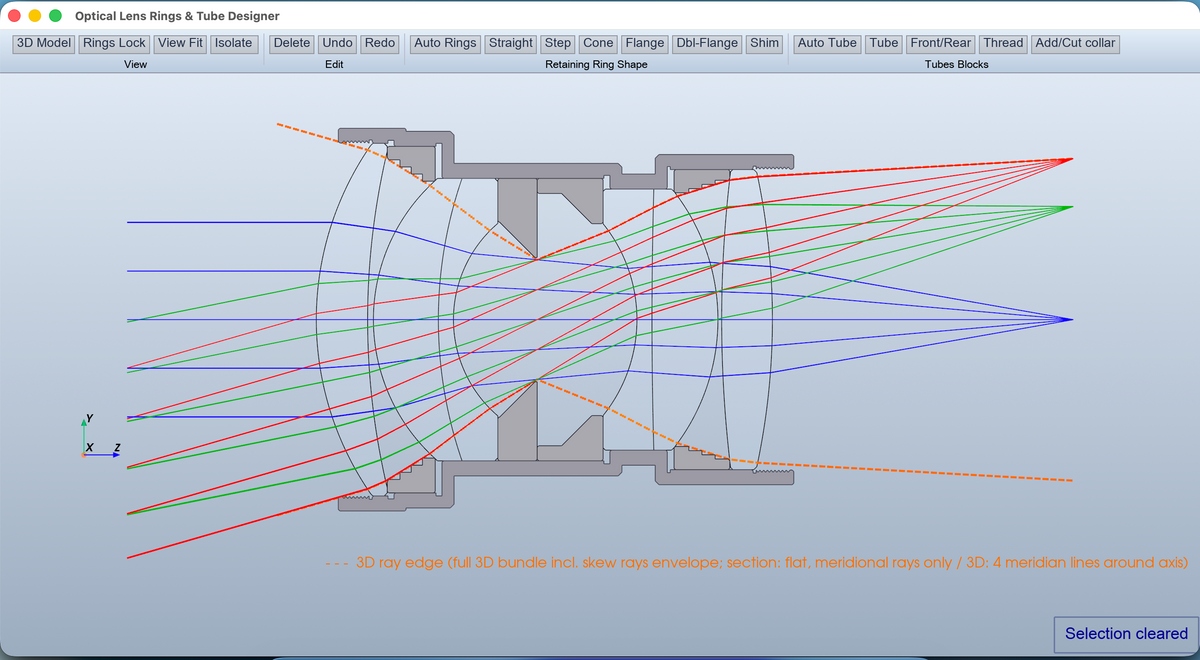Switch to the 3D Model view

click(x=44, y=43)
